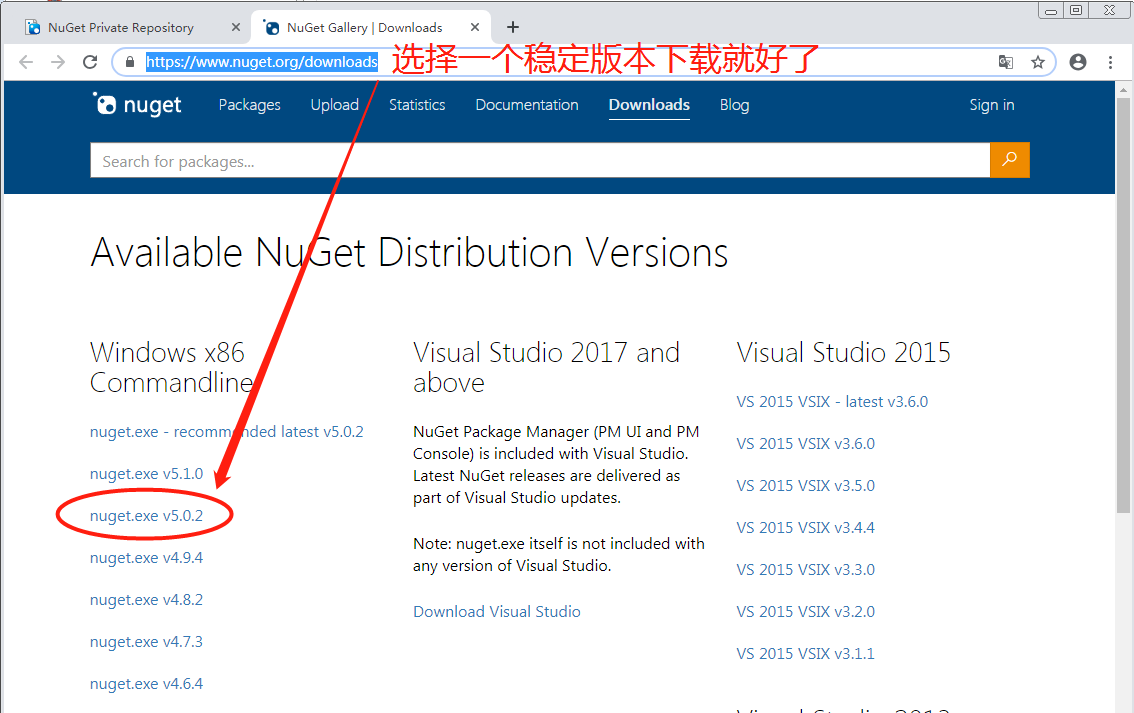
Task: Click the Visual Studio 2017 and above heading
Action: coord(547,367)
